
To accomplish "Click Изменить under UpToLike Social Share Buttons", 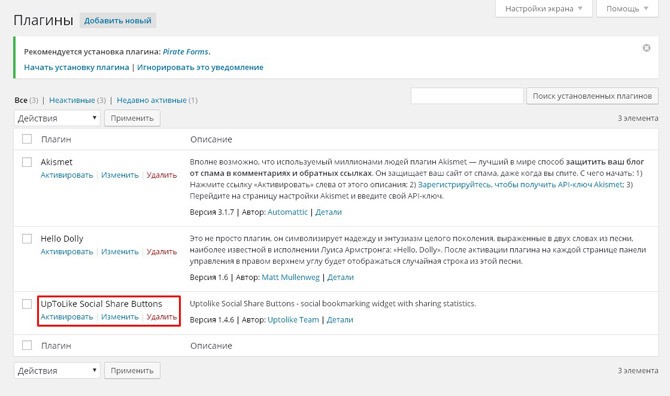I will [x=120, y=317].
